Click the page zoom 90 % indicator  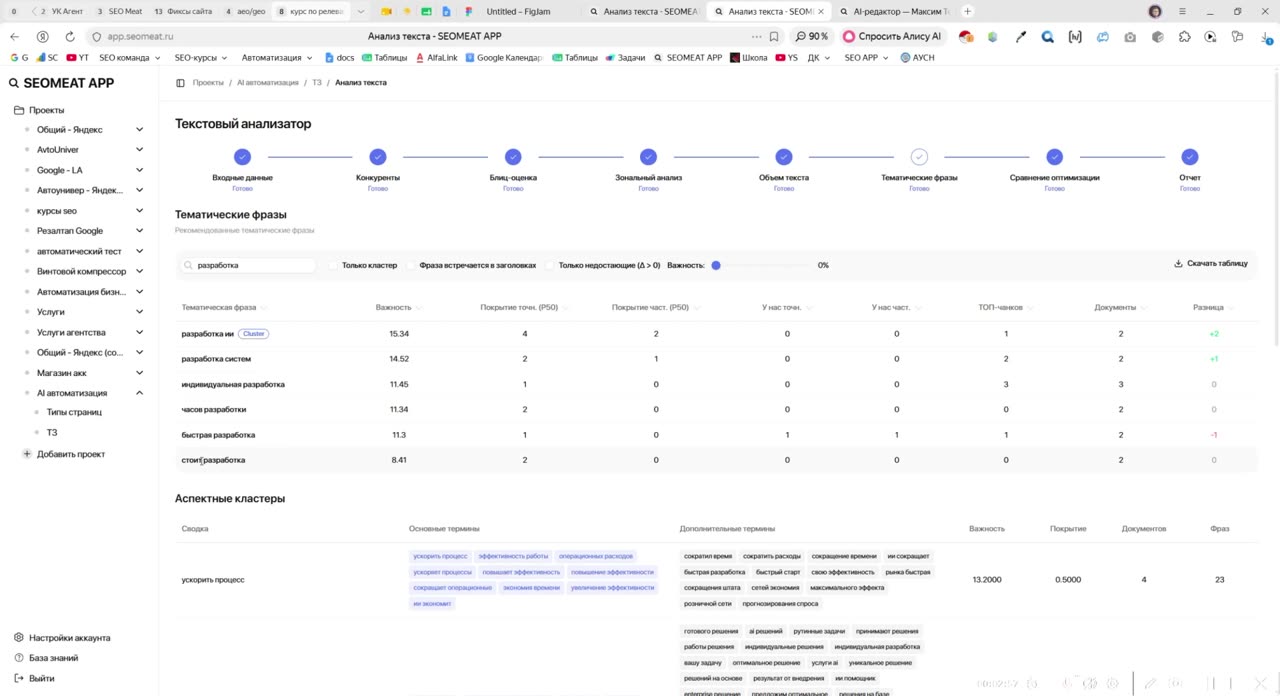point(811,36)
